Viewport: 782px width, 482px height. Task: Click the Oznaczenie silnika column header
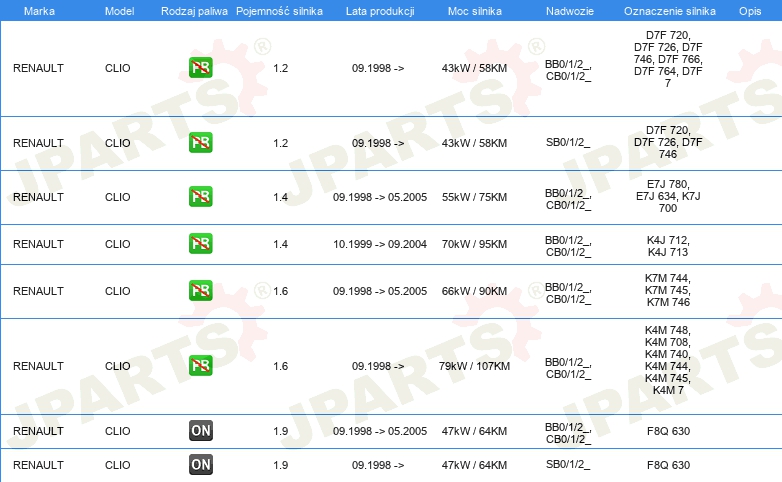click(669, 11)
